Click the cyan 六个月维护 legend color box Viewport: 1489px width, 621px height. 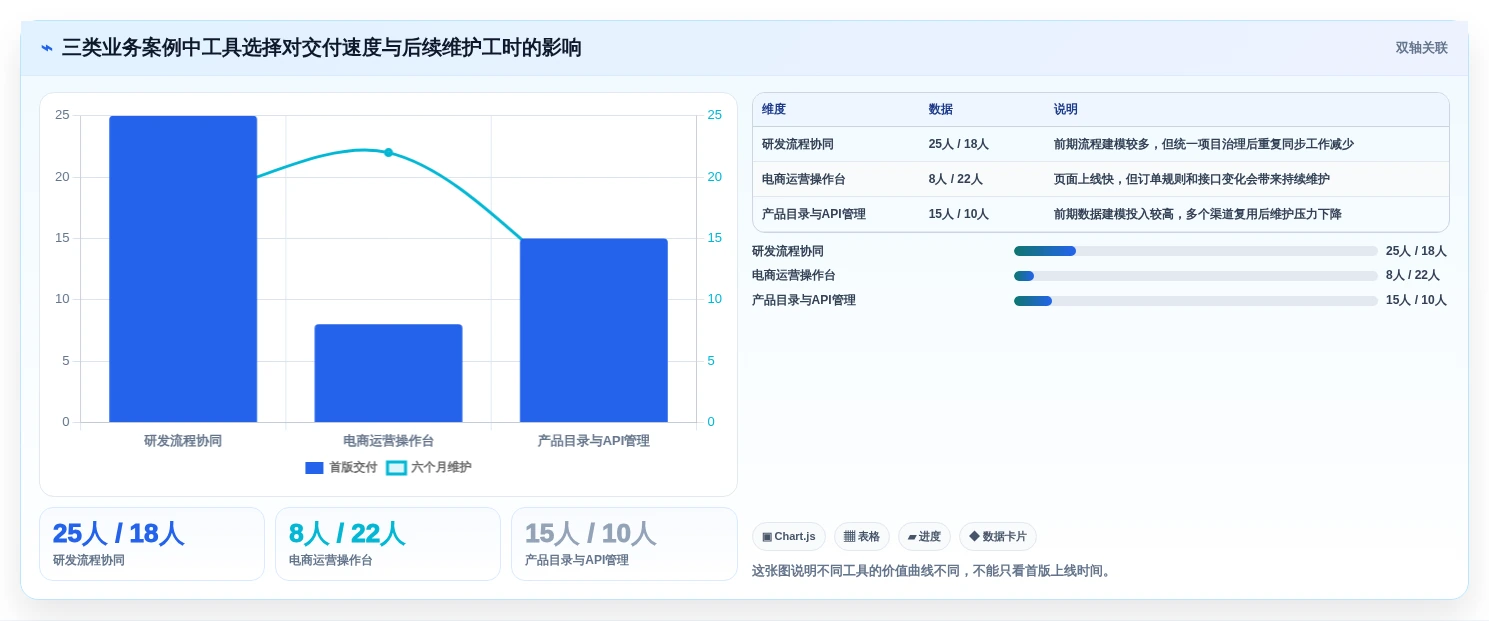[x=396, y=467]
